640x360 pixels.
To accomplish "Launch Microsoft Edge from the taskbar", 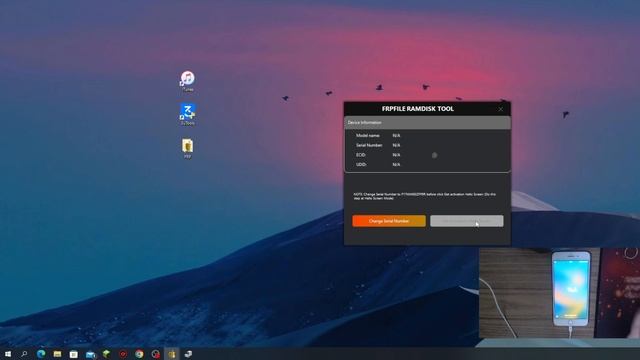I will [x=41, y=354].
